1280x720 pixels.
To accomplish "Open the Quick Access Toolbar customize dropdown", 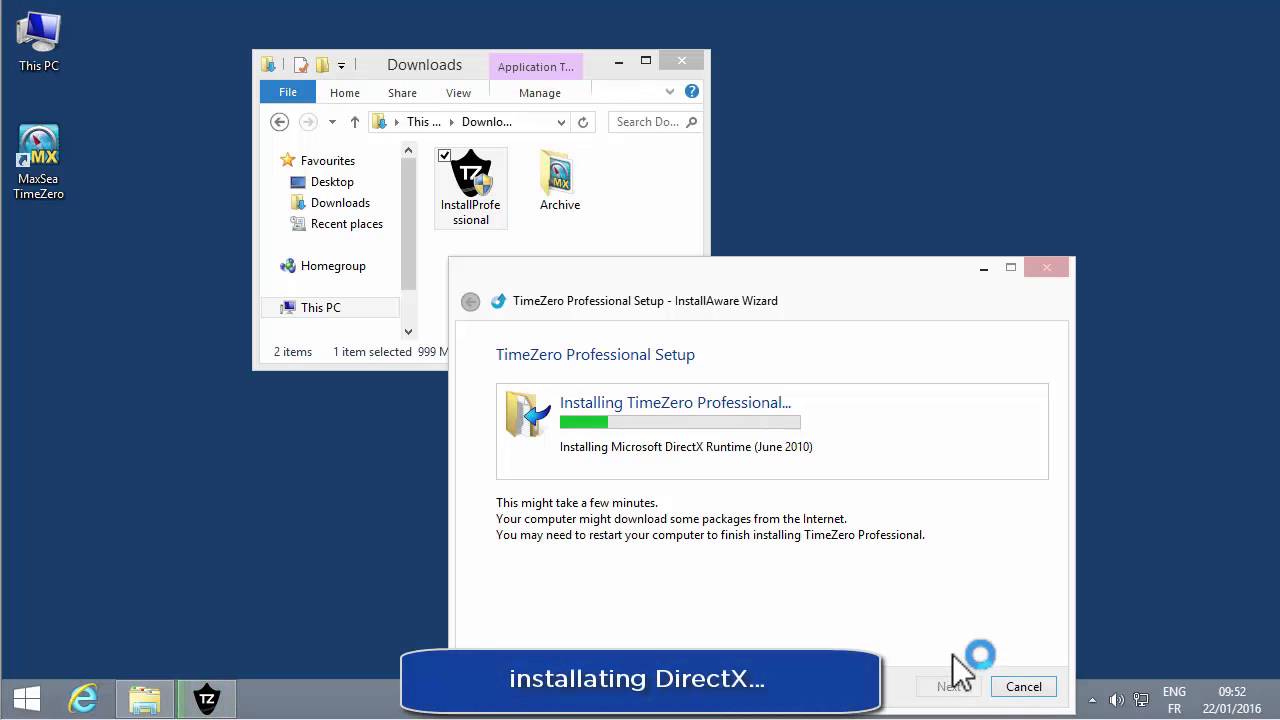I will click(341, 65).
